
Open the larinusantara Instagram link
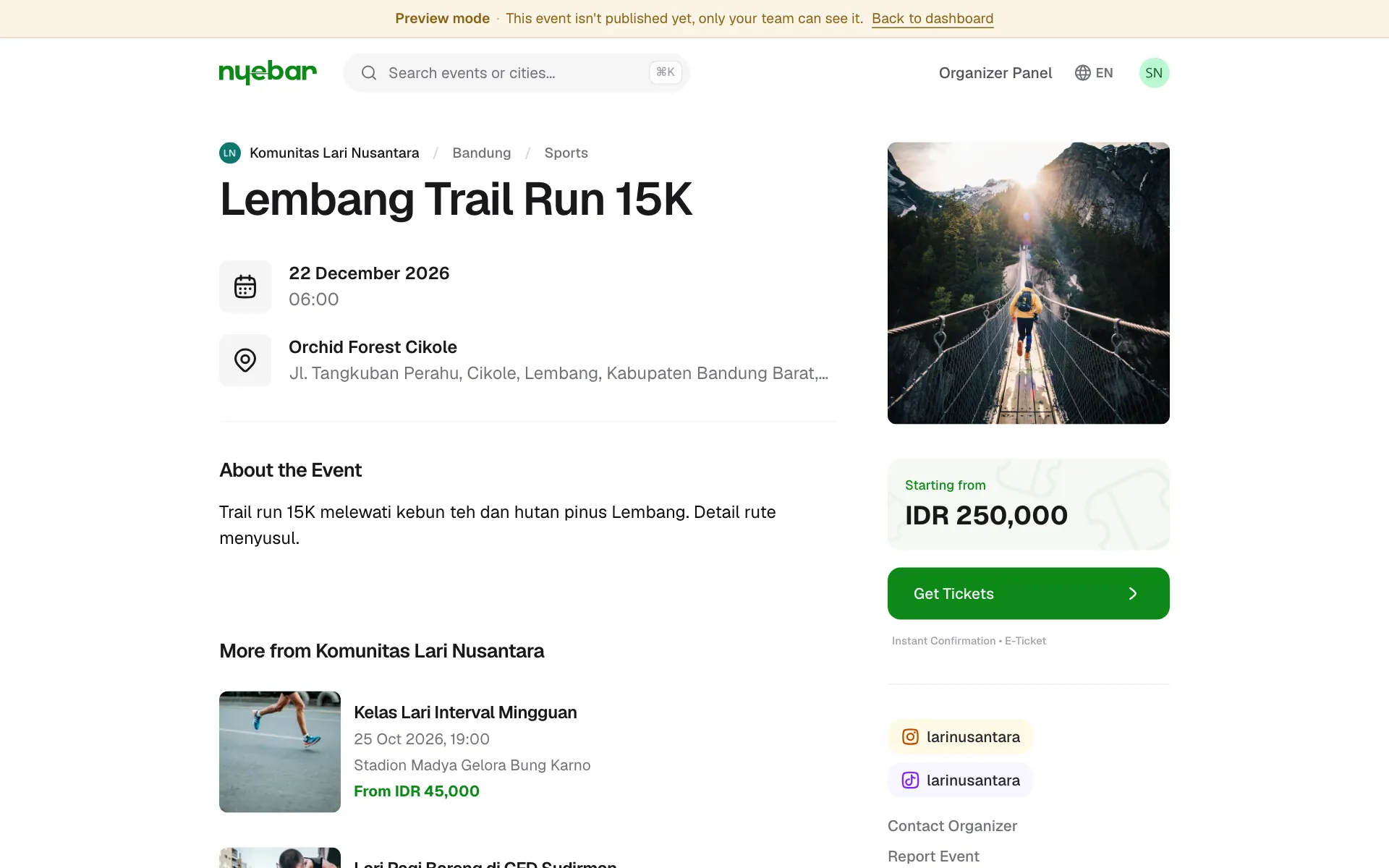pos(960,737)
